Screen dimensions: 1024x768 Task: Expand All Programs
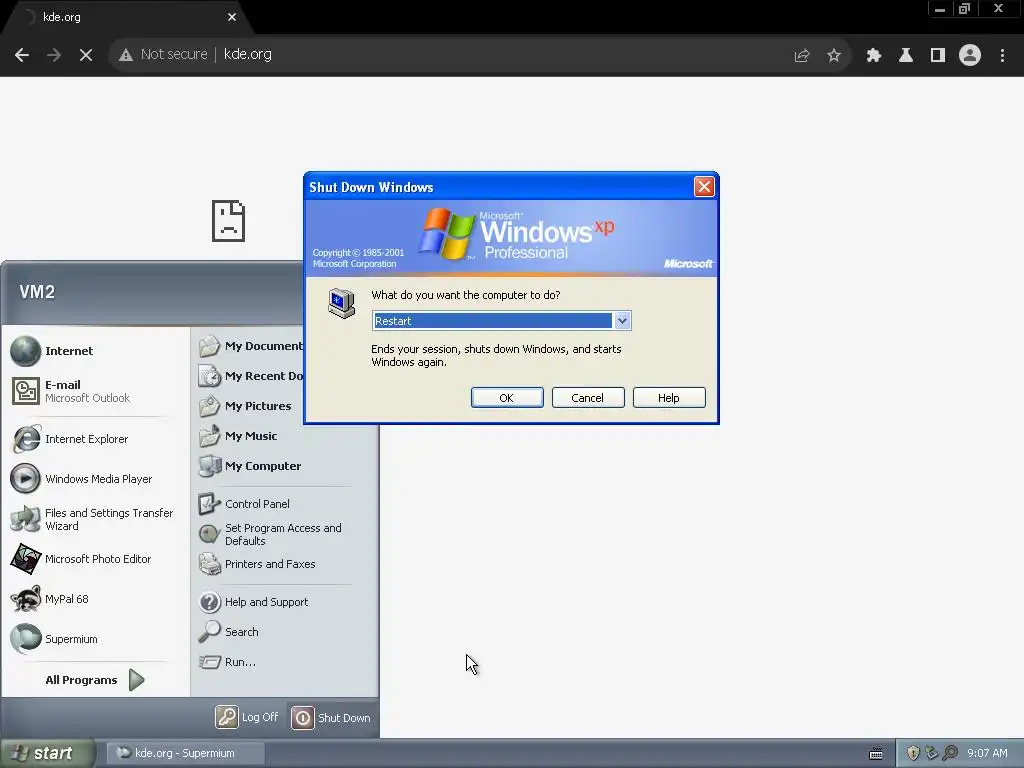(95, 680)
